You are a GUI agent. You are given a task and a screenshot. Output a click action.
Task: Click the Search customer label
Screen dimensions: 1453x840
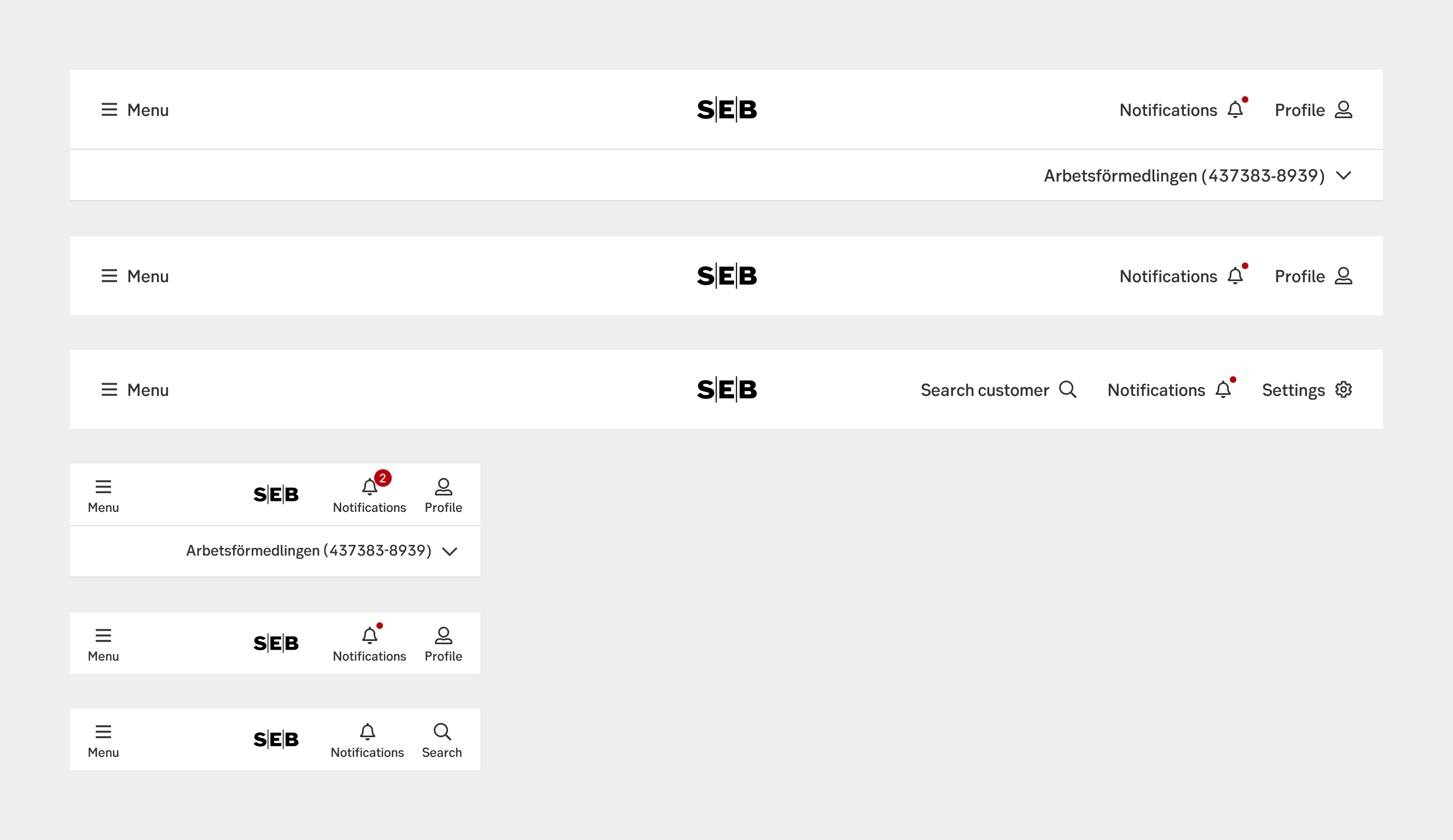pyautogui.click(x=984, y=390)
